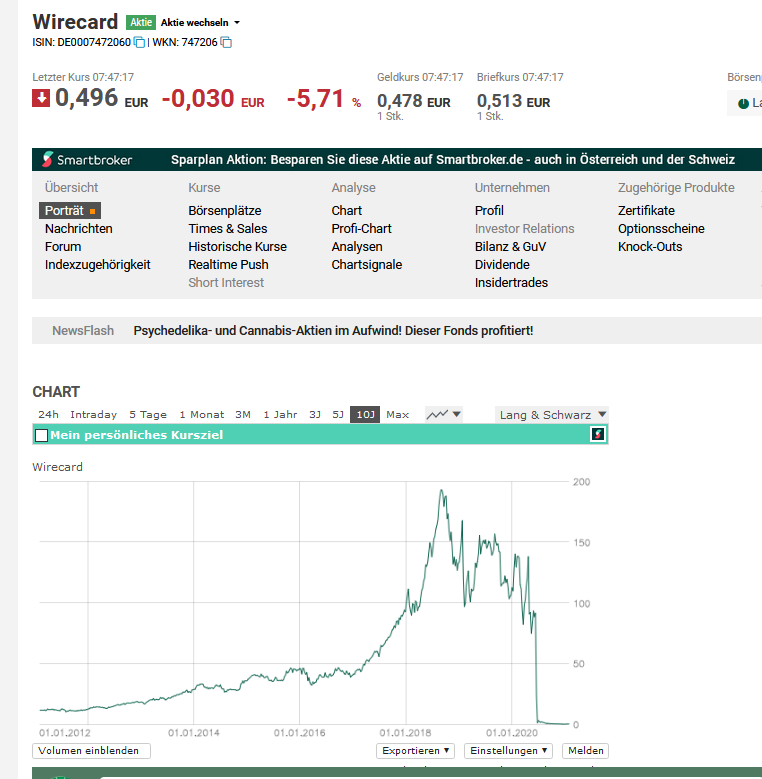This screenshot has height=779, width=762.
Task: Select the 1 Monat chart range
Action: pos(202,414)
